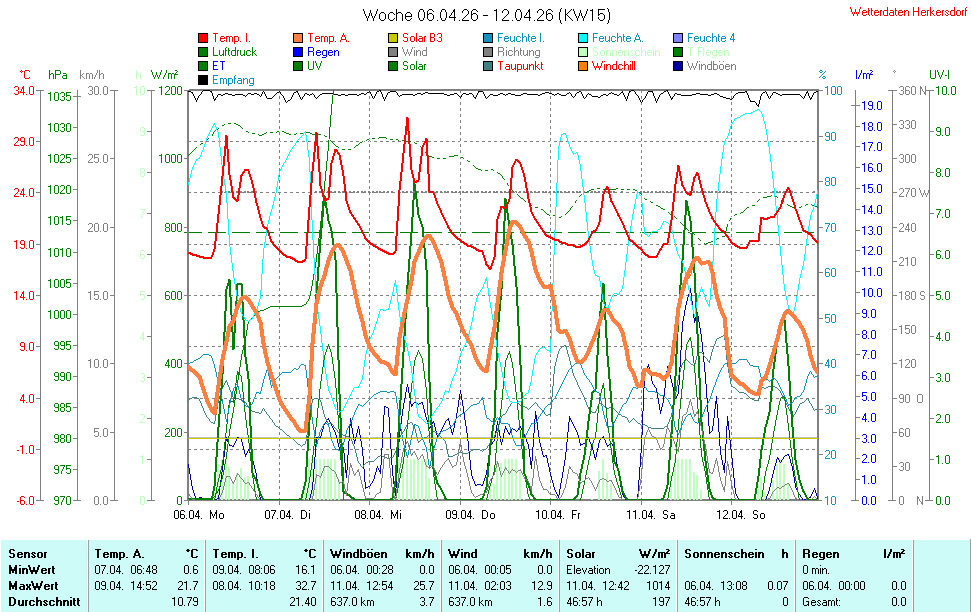The image size is (971, 612).
Task: Click the hPa axis unit label
Action: pos(58,75)
